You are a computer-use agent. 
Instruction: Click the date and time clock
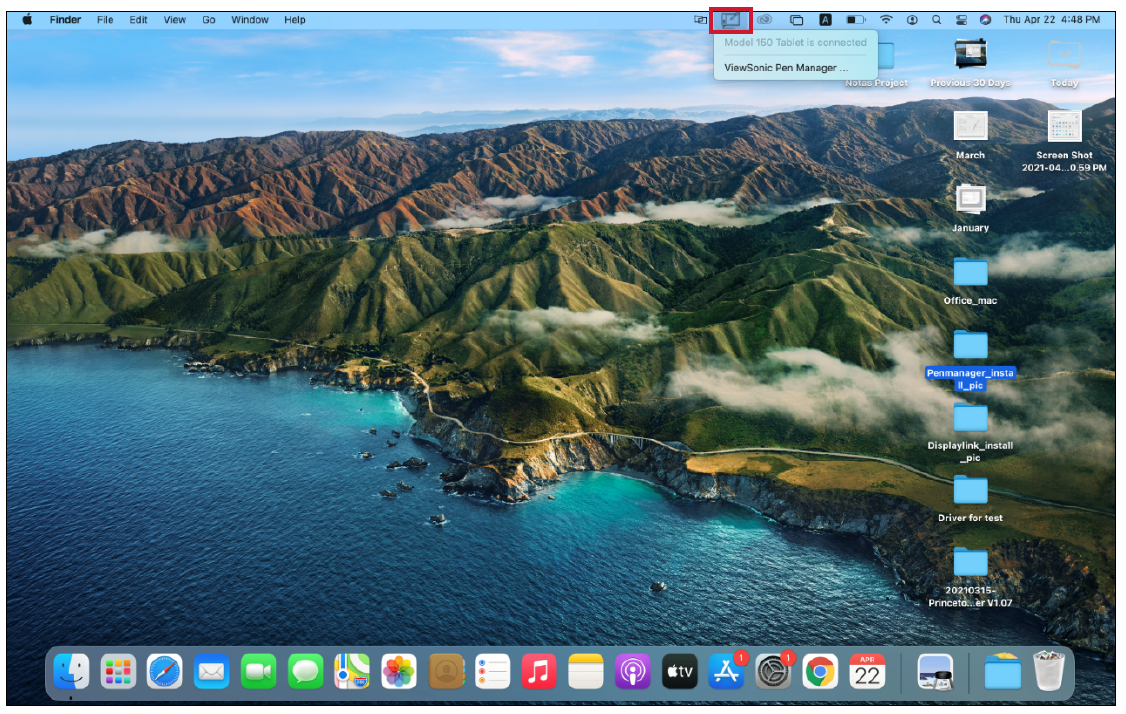pyautogui.click(x=1053, y=20)
